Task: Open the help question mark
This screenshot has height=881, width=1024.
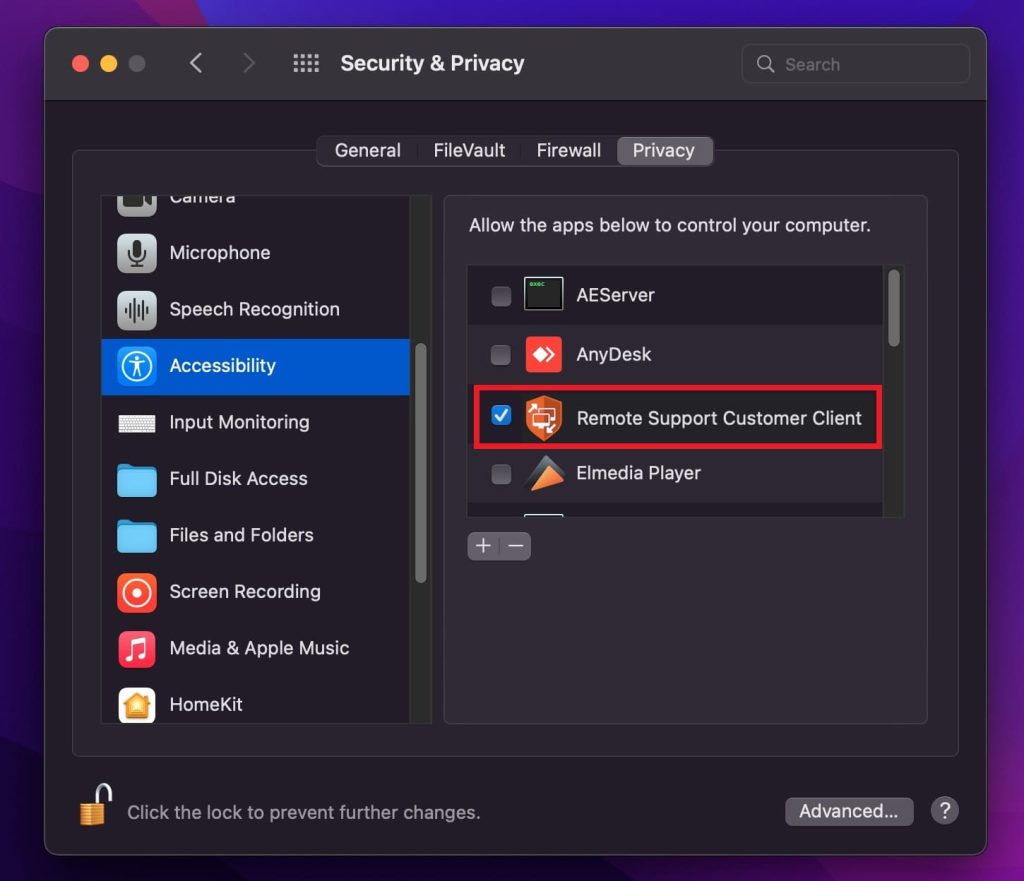Action: [944, 811]
